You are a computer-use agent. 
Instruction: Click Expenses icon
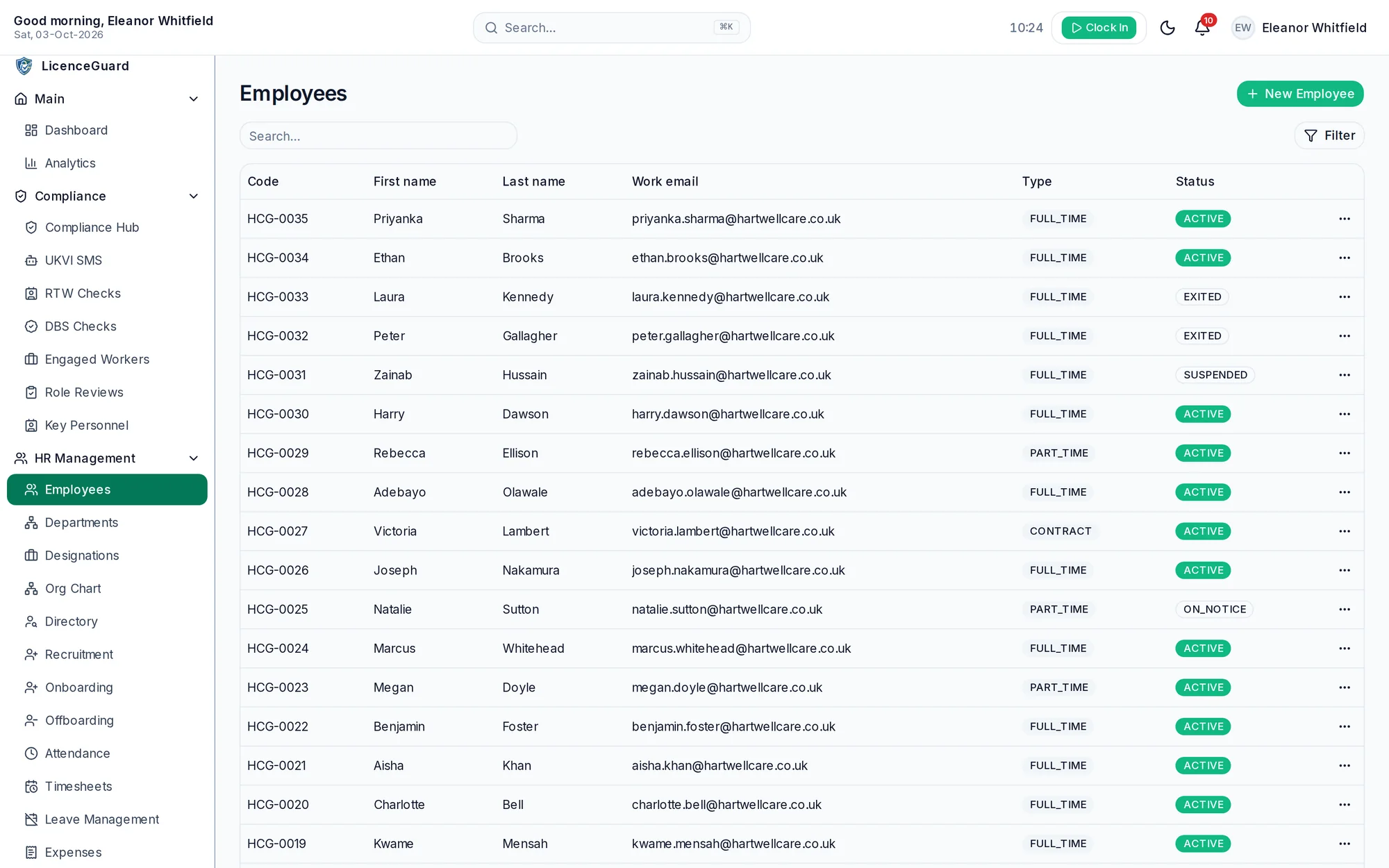[31, 853]
